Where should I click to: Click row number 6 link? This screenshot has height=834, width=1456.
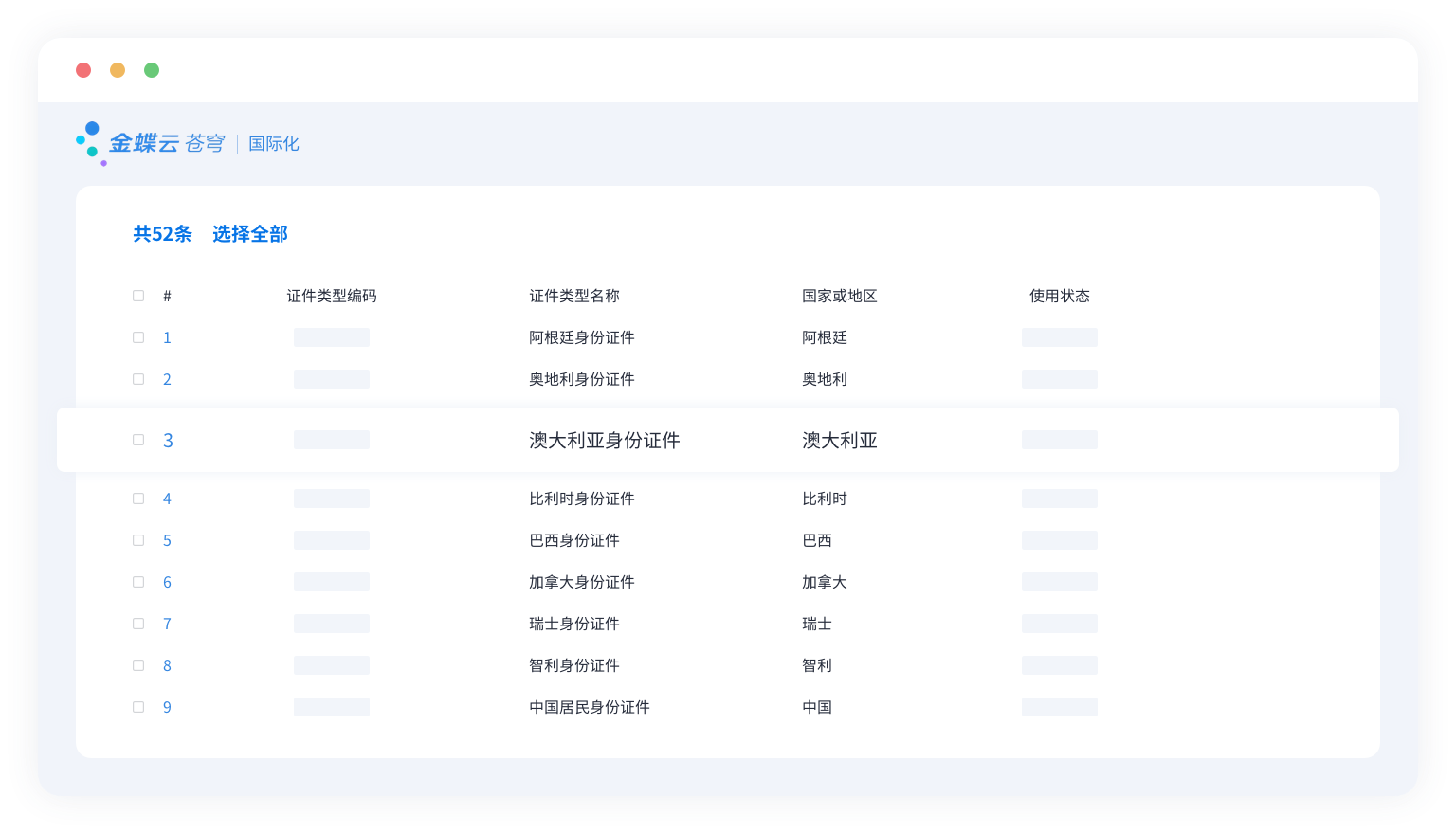(x=167, y=582)
